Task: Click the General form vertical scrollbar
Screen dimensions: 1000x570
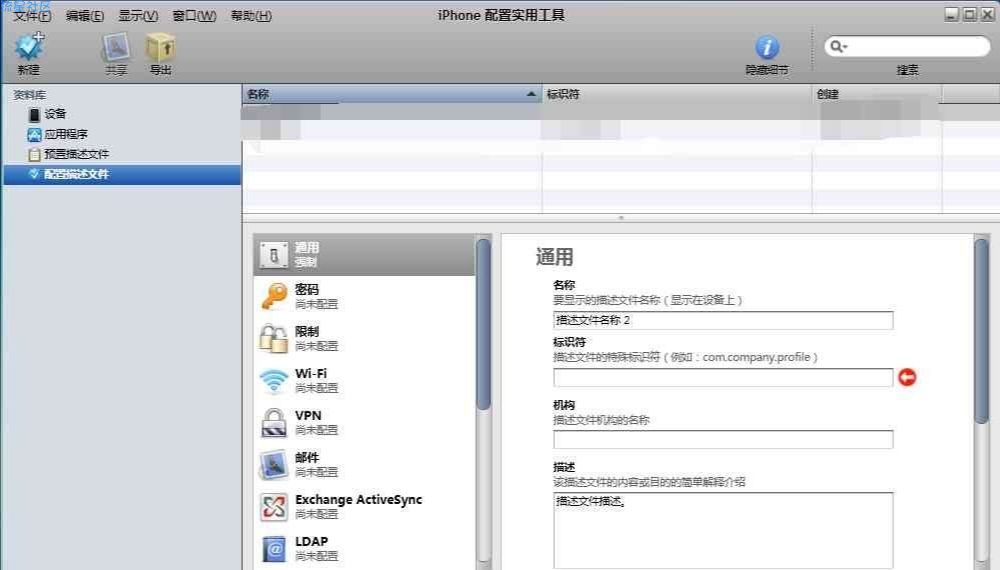Action: [x=982, y=330]
